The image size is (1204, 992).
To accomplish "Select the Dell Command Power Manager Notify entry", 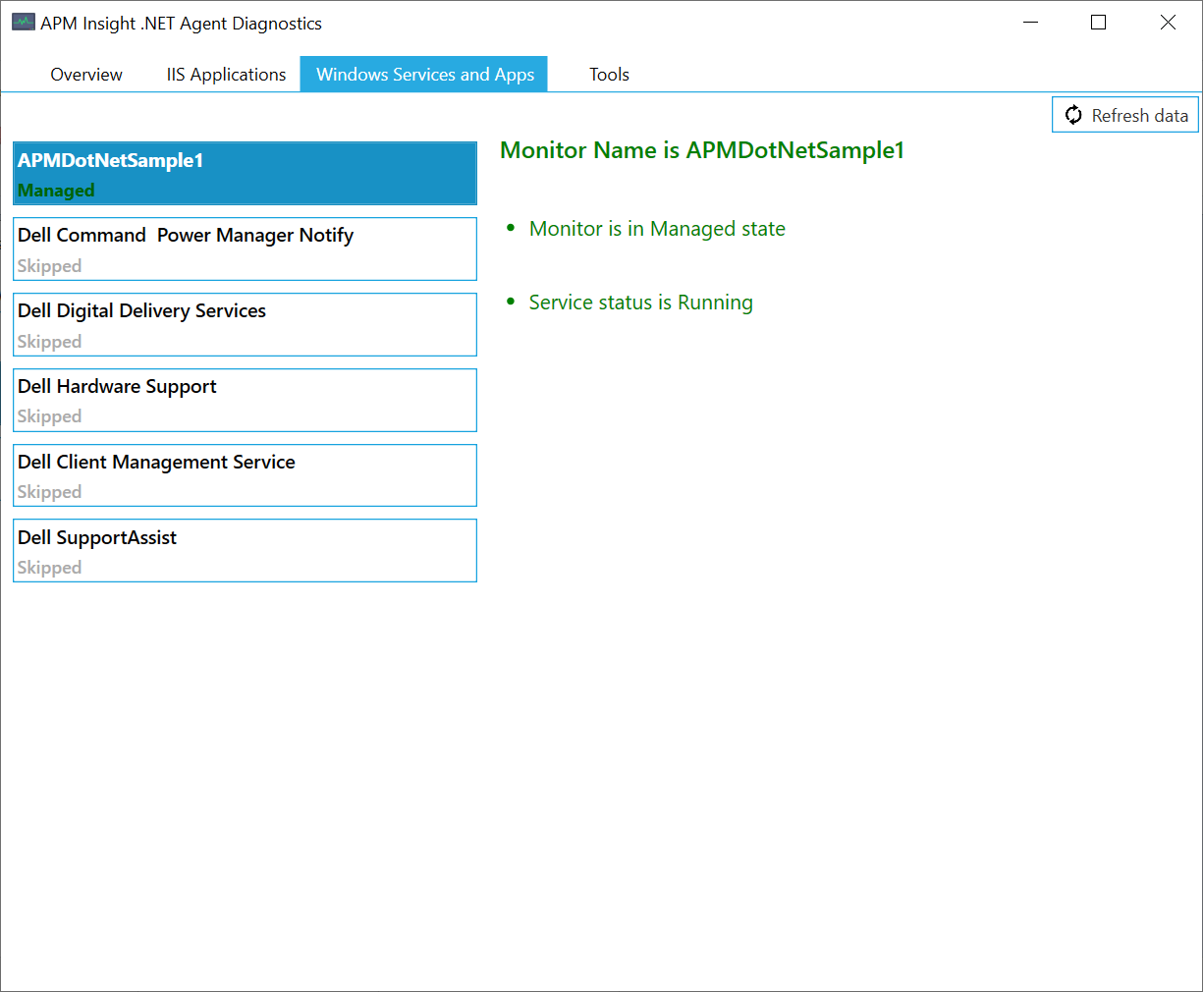I will point(245,248).
